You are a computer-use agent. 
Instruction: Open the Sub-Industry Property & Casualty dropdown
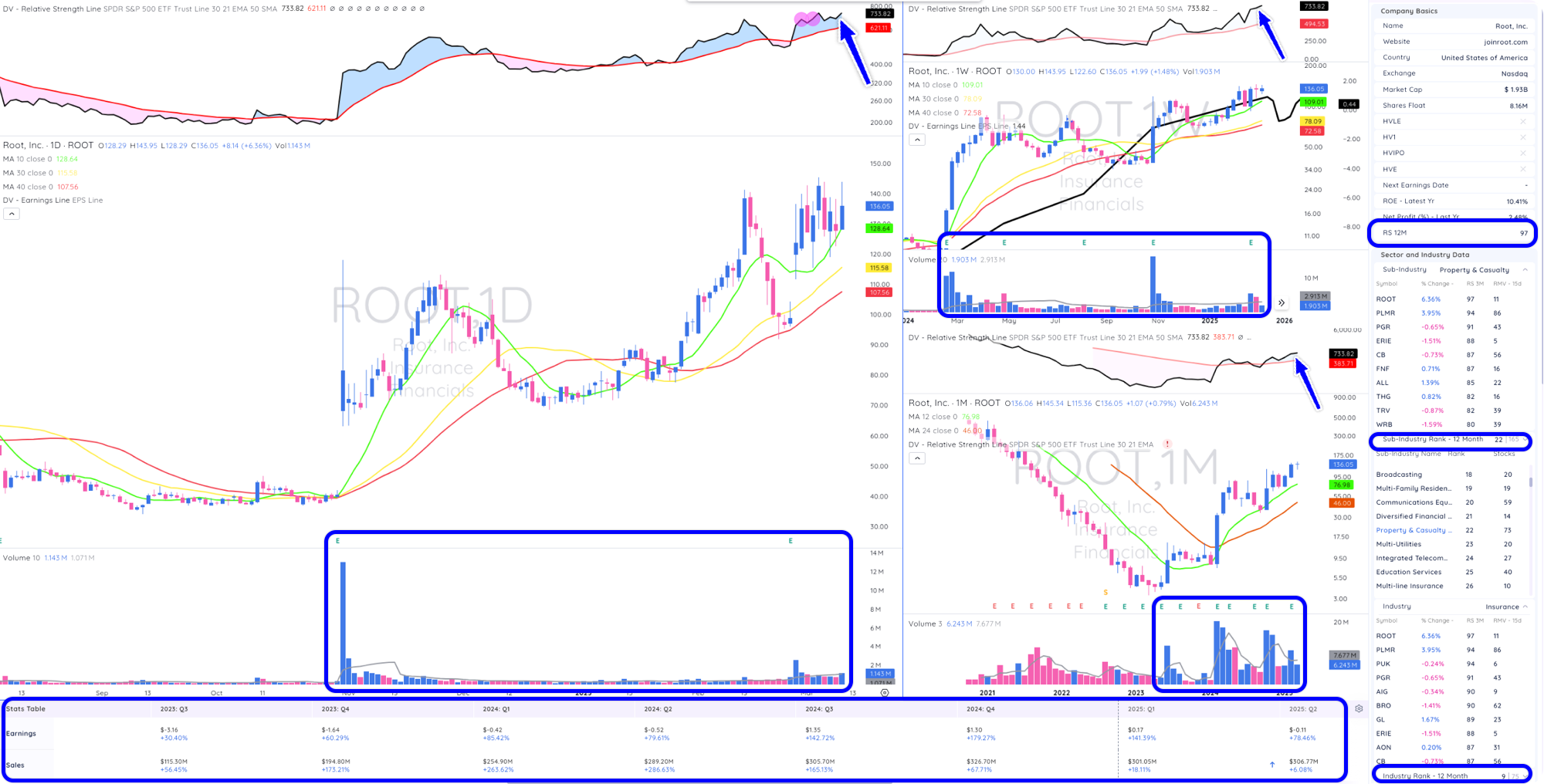(x=1525, y=270)
